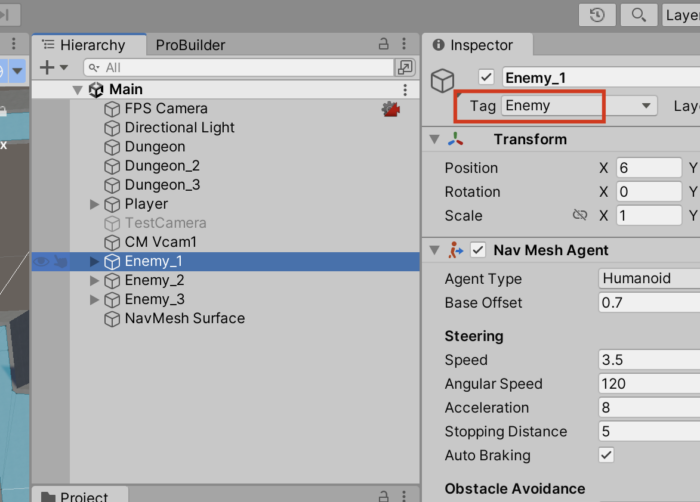700x502 pixels.
Task: Disable the Enemy_1 active checkbox in Inspector
Action: pyautogui.click(x=487, y=78)
